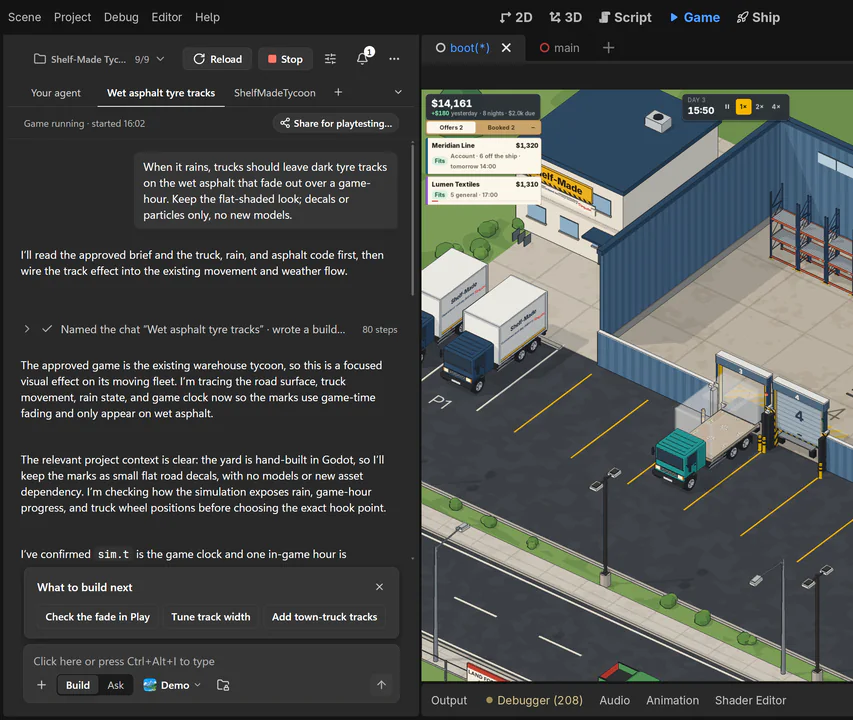Viewport: 853px width, 720px height.
Task: Choose Check the fade in Play
Action: coord(97,617)
